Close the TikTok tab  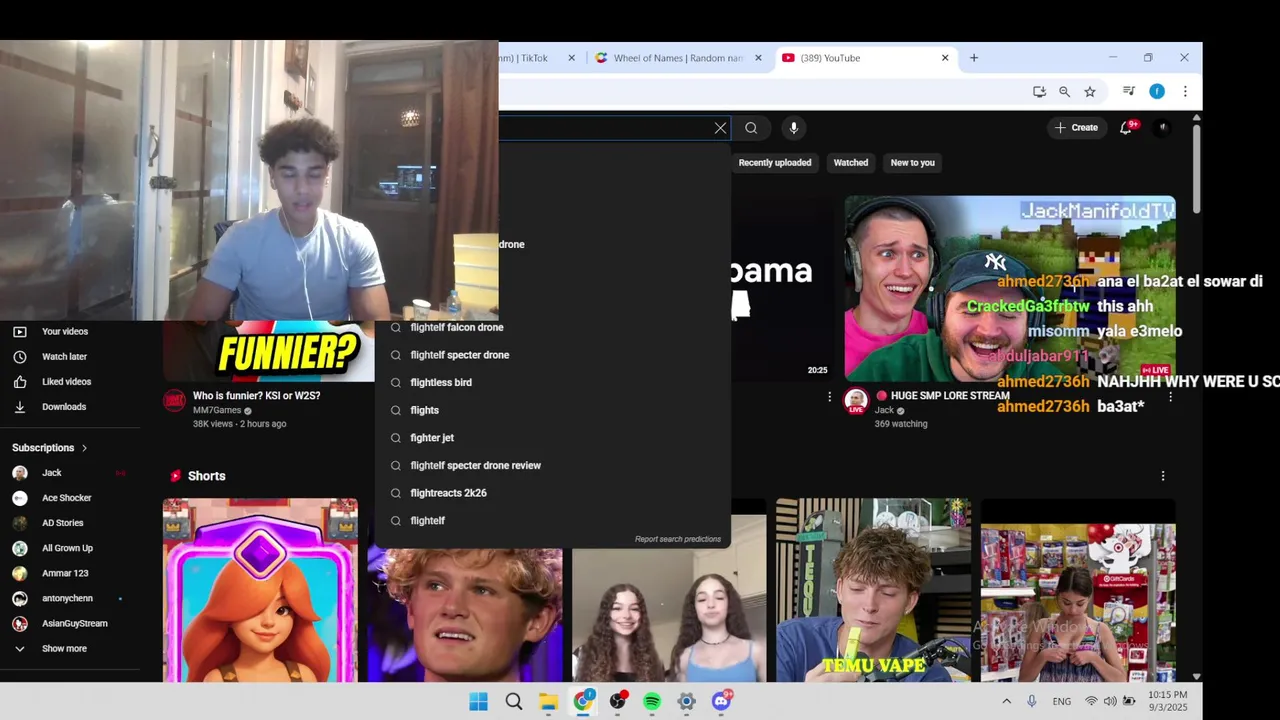pos(572,58)
